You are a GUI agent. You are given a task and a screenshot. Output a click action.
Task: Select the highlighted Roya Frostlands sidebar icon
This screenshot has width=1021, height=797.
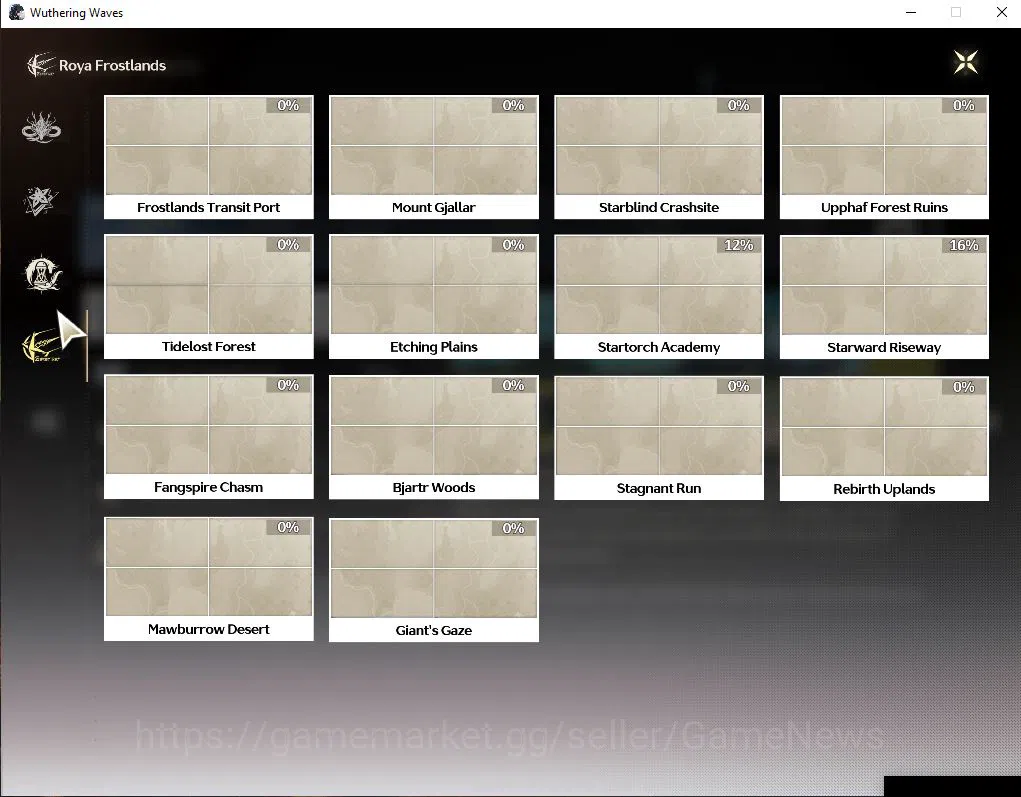[41, 346]
